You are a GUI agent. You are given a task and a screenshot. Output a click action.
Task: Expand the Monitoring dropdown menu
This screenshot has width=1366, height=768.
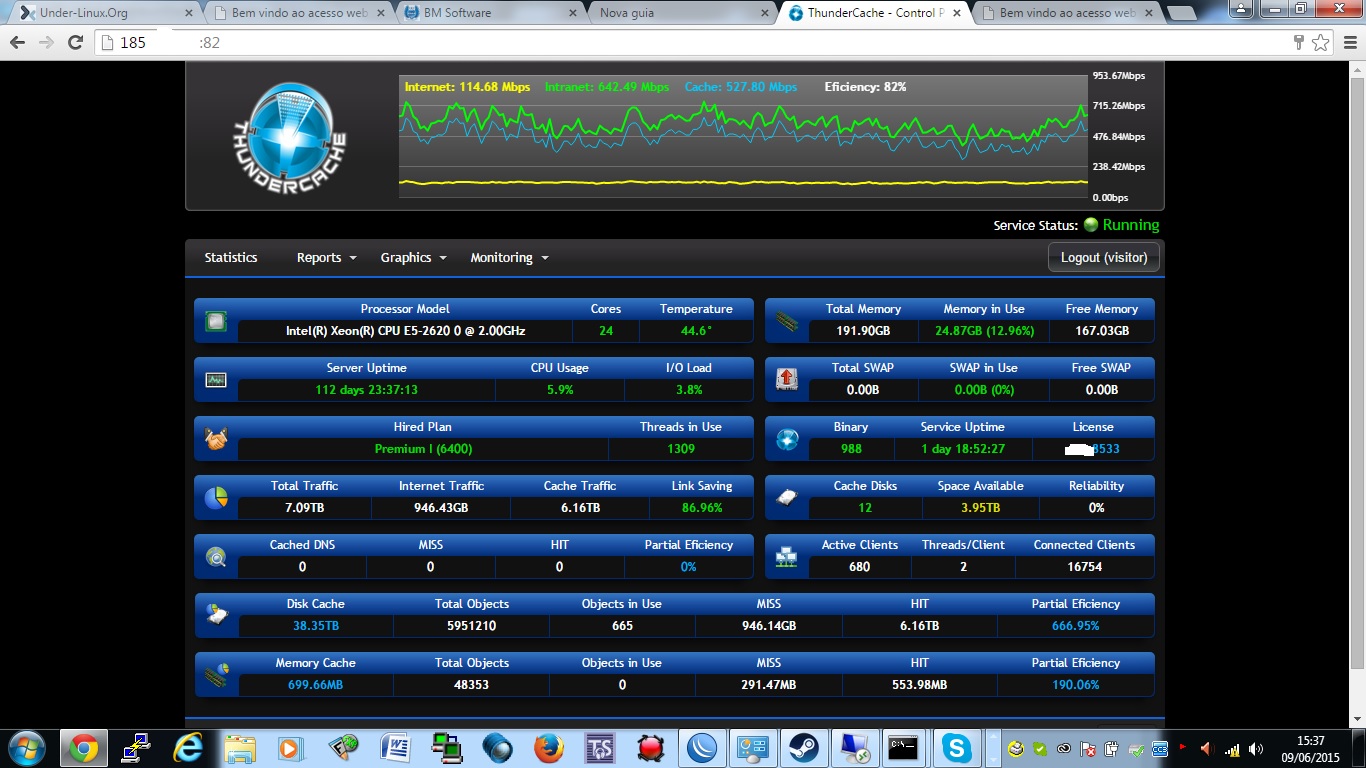(x=509, y=257)
